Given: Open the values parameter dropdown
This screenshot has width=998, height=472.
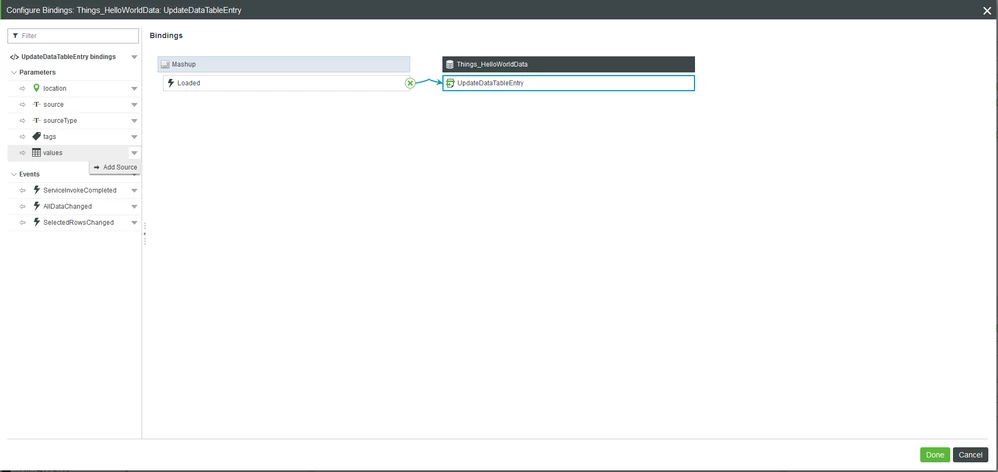Looking at the screenshot, I should pos(134,153).
